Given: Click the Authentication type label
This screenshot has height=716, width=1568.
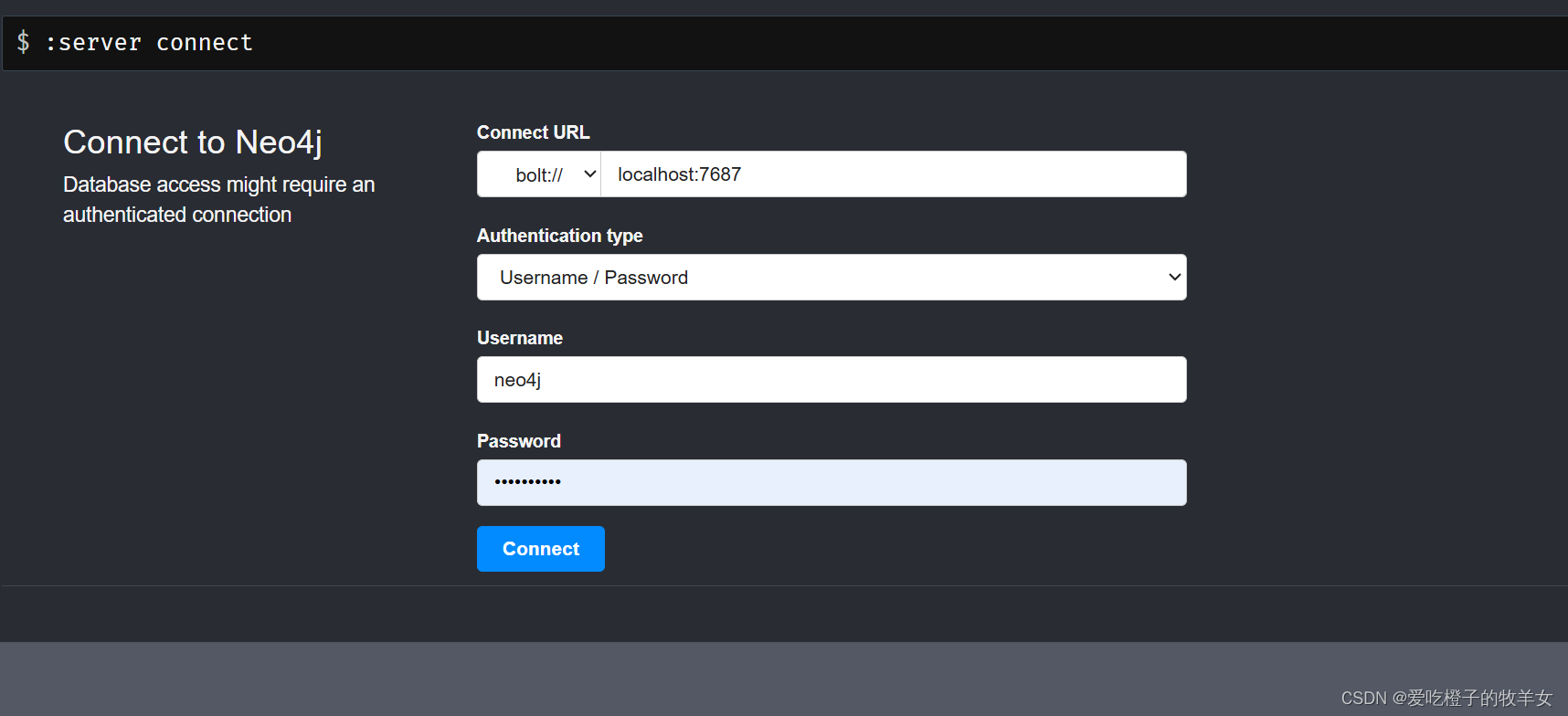Looking at the screenshot, I should [560, 236].
